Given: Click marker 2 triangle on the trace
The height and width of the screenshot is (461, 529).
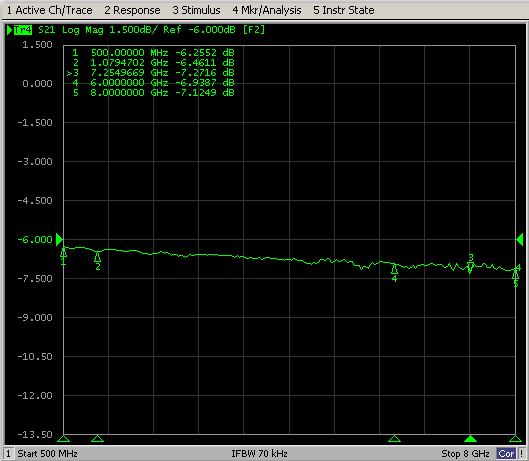Looking at the screenshot, I should coord(98,257).
